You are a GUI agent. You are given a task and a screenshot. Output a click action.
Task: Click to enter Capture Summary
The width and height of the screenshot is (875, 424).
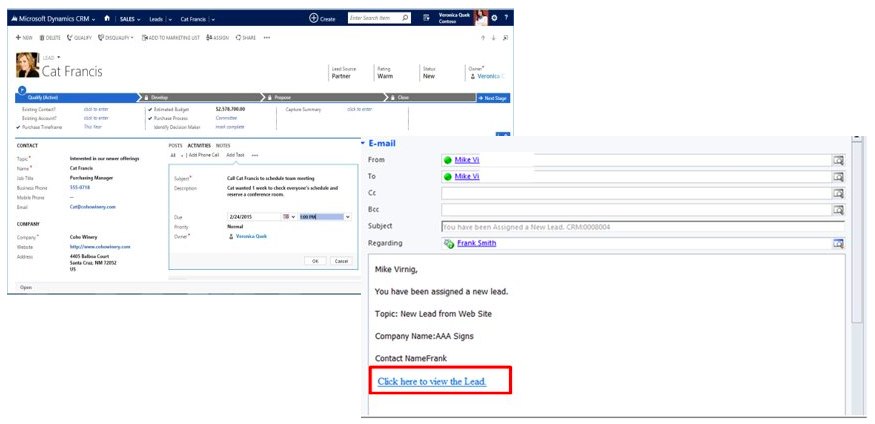(359, 109)
